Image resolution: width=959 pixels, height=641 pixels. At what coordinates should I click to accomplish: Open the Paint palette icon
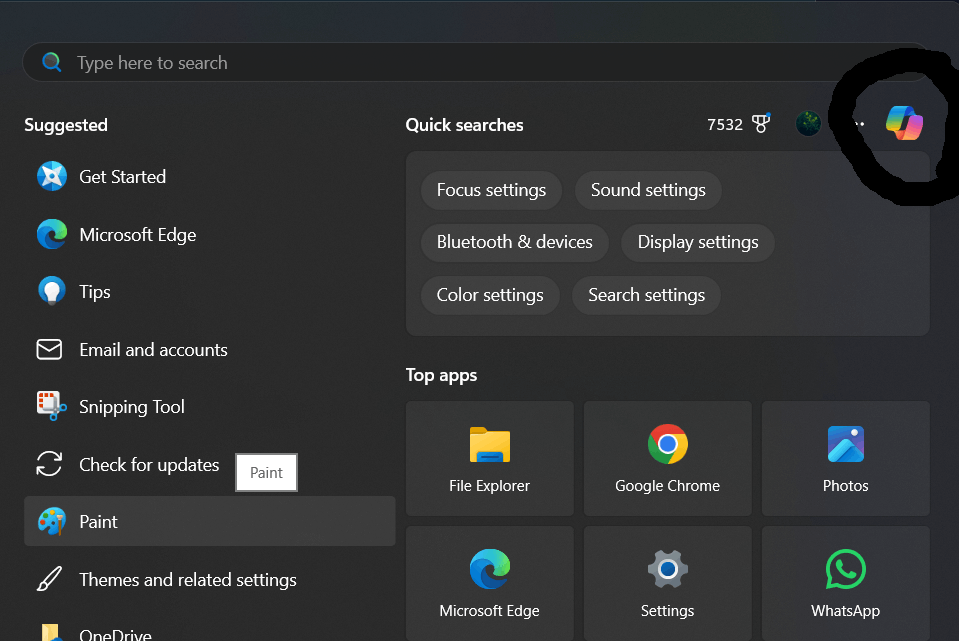tap(51, 521)
